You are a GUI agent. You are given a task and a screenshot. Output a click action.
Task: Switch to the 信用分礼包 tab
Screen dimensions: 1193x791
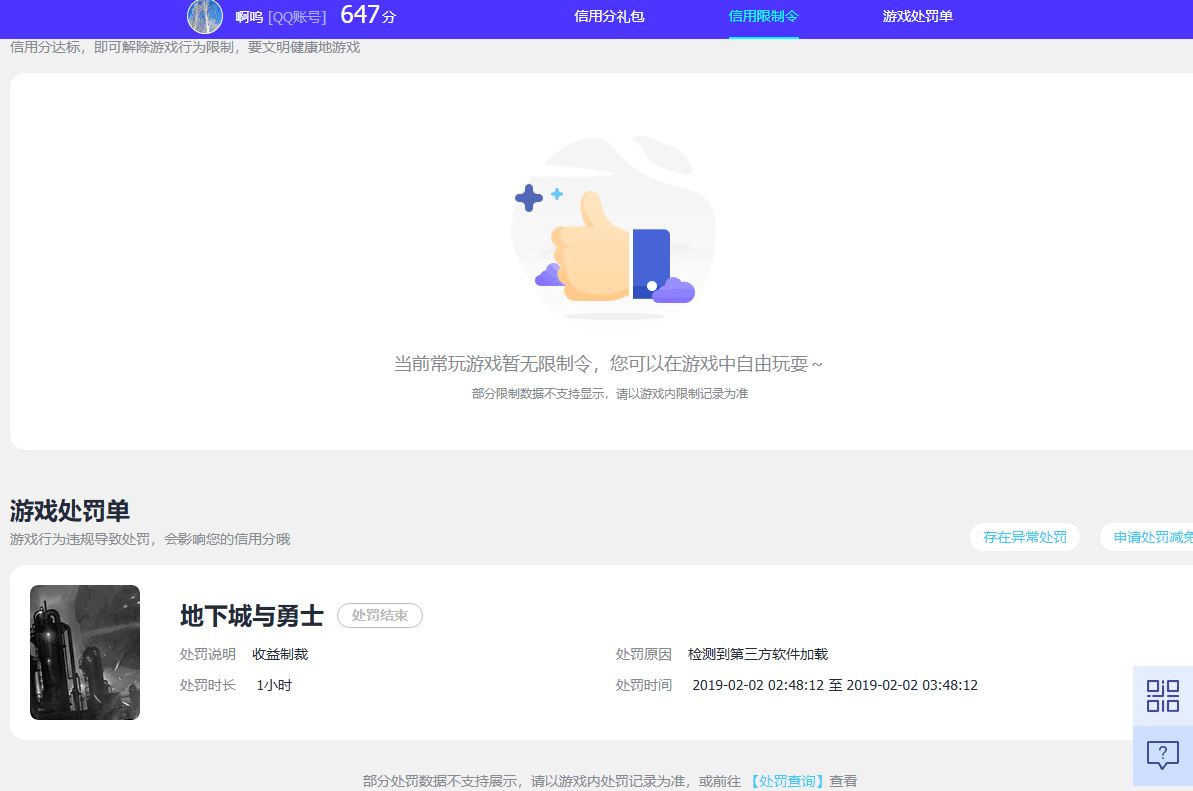click(x=609, y=17)
